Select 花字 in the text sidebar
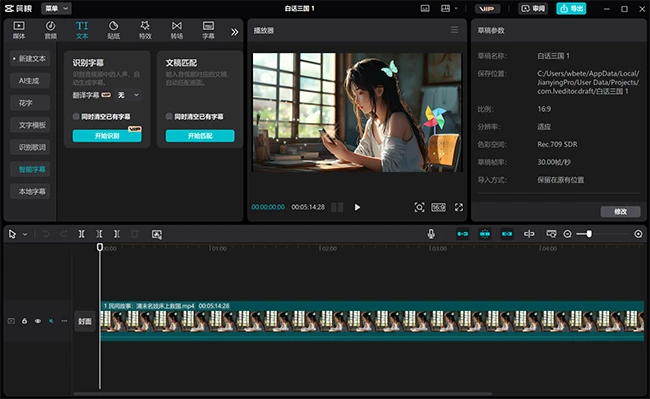 tap(30, 103)
